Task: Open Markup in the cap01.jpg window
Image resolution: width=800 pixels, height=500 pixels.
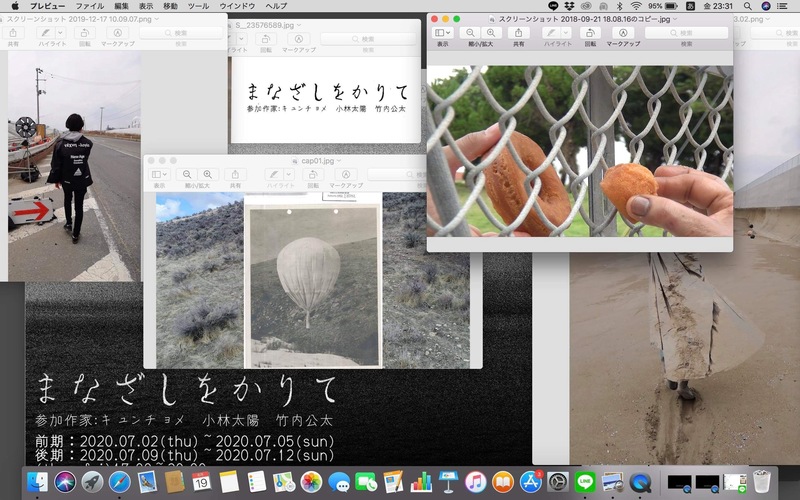Action: click(346, 174)
